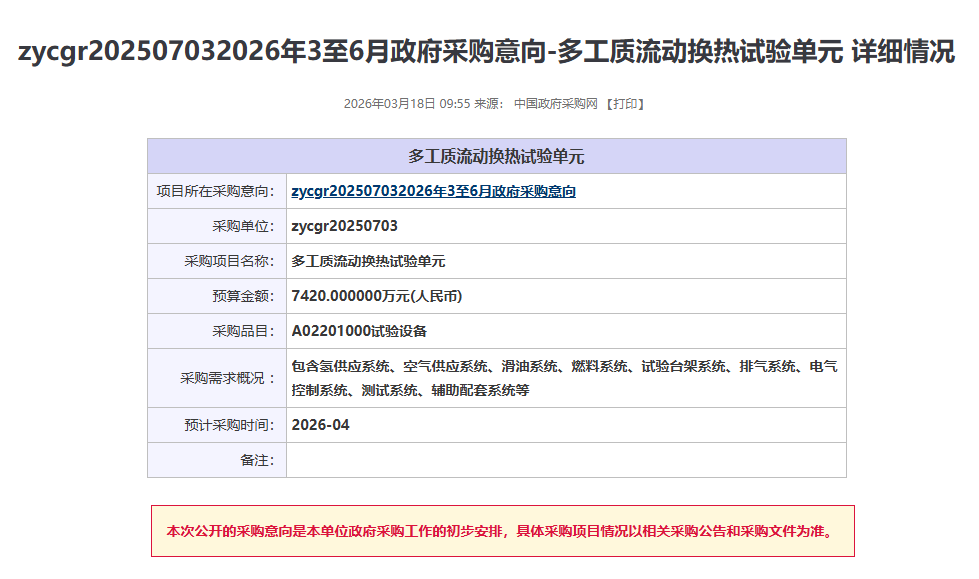Click the page title heading
Viewport: 979px width, 579px height.
click(x=487, y=52)
